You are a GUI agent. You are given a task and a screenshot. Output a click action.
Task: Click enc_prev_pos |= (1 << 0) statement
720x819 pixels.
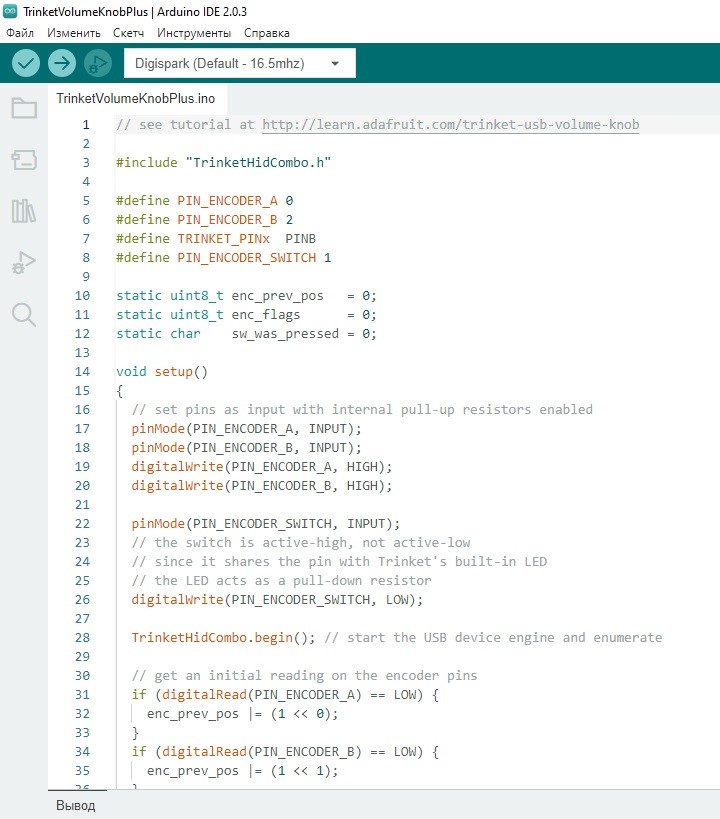[x=242, y=714]
